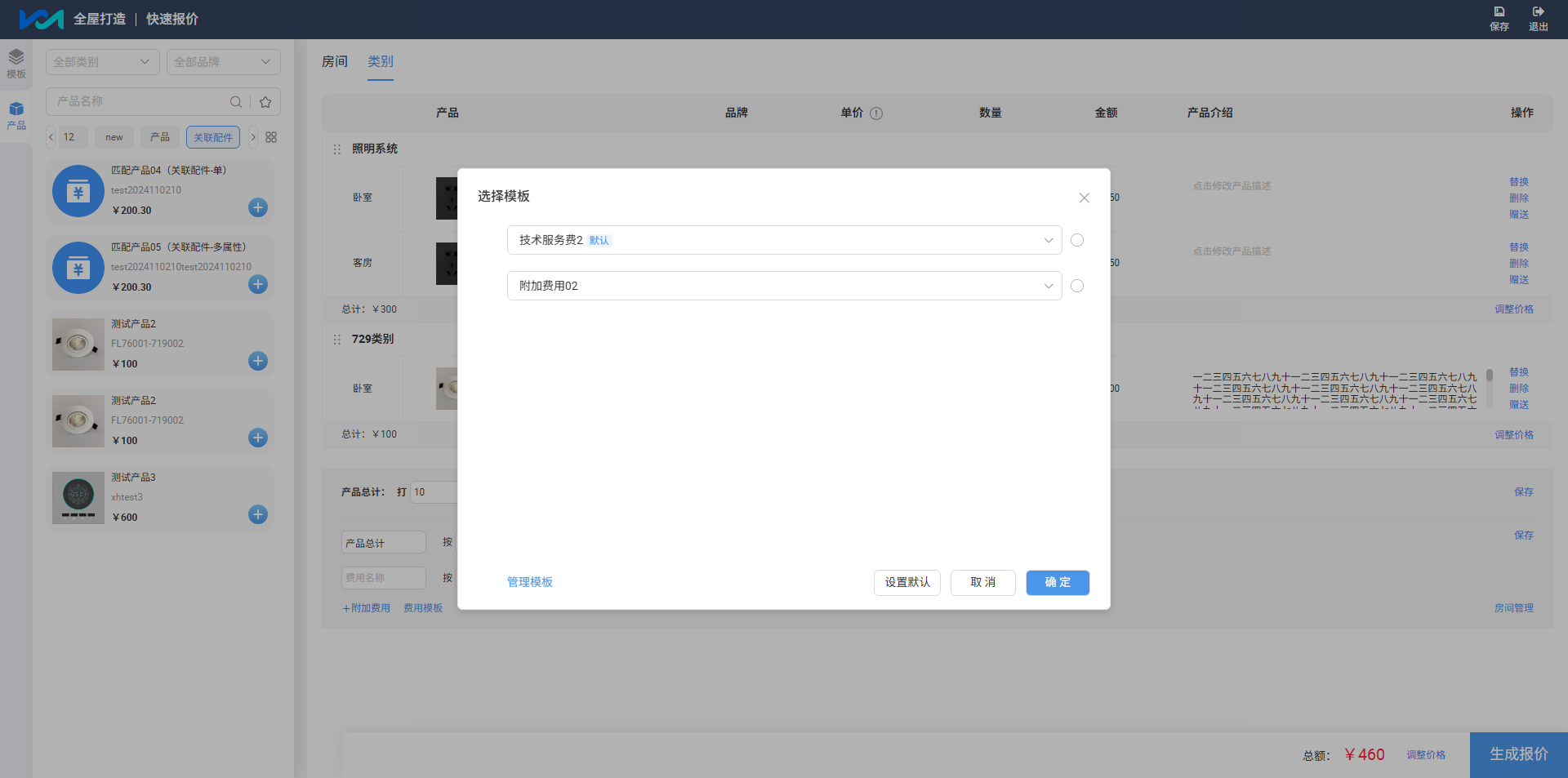Click 调整价格 next to total amount
The width and height of the screenshot is (1568, 778).
tap(1426, 755)
